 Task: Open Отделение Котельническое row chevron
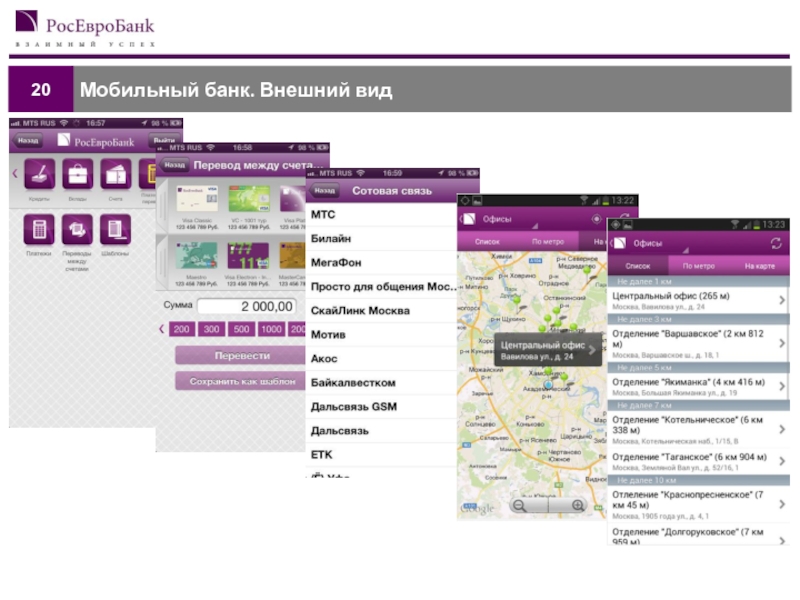tap(782, 430)
